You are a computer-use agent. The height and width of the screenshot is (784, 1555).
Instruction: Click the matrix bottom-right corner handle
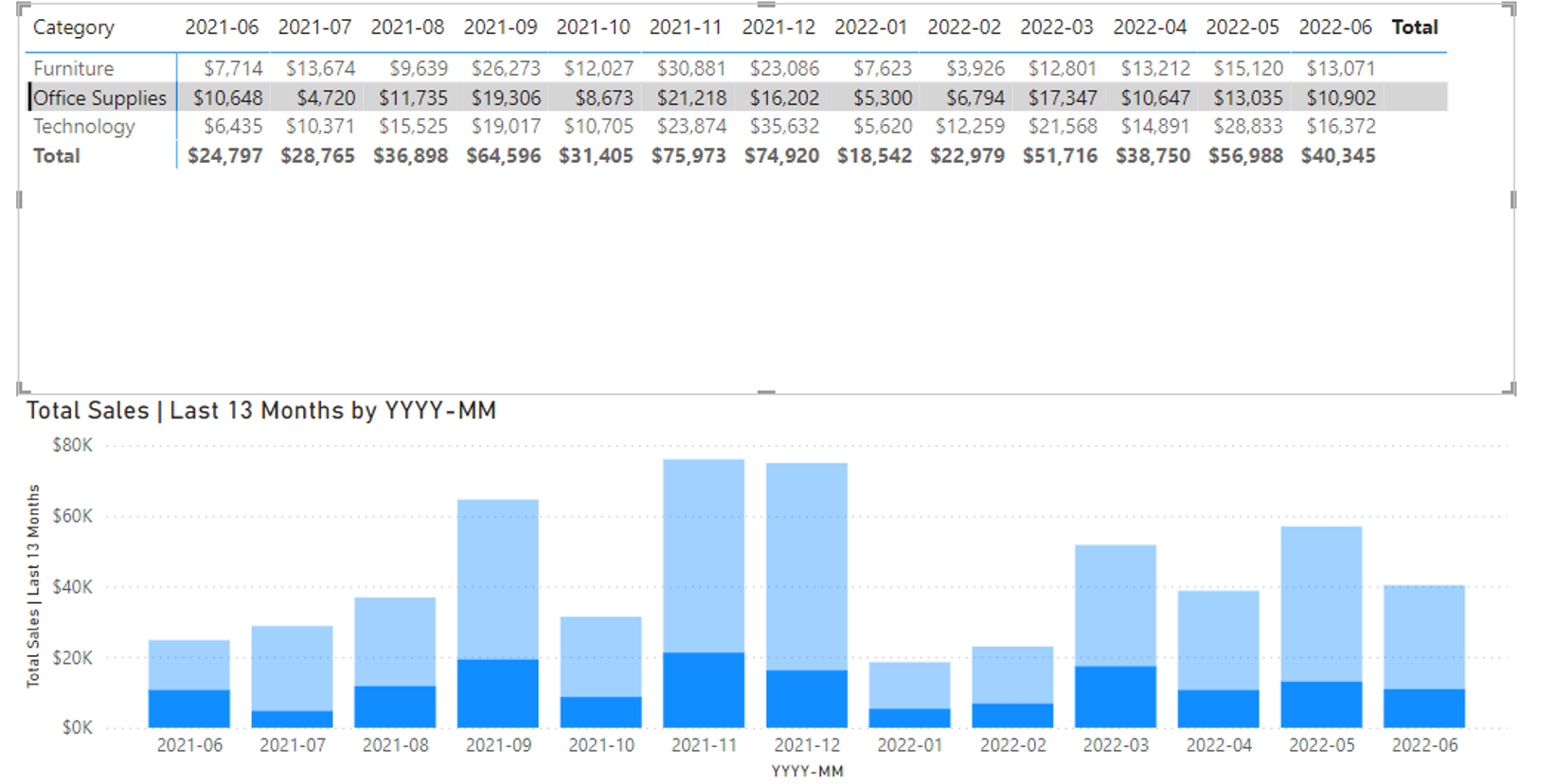tap(1510, 388)
